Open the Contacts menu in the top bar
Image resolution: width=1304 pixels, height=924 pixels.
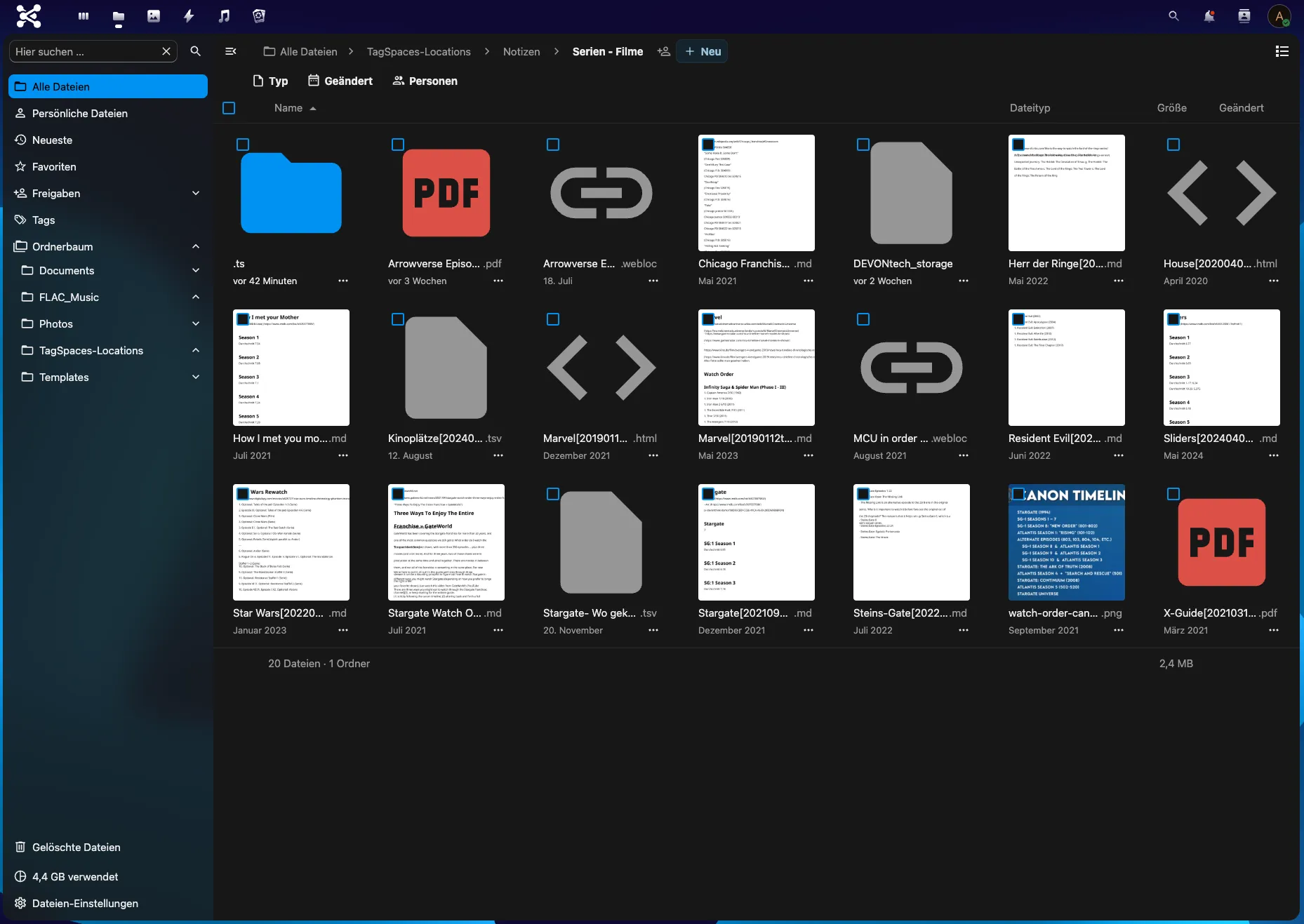click(x=1244, y=15)
